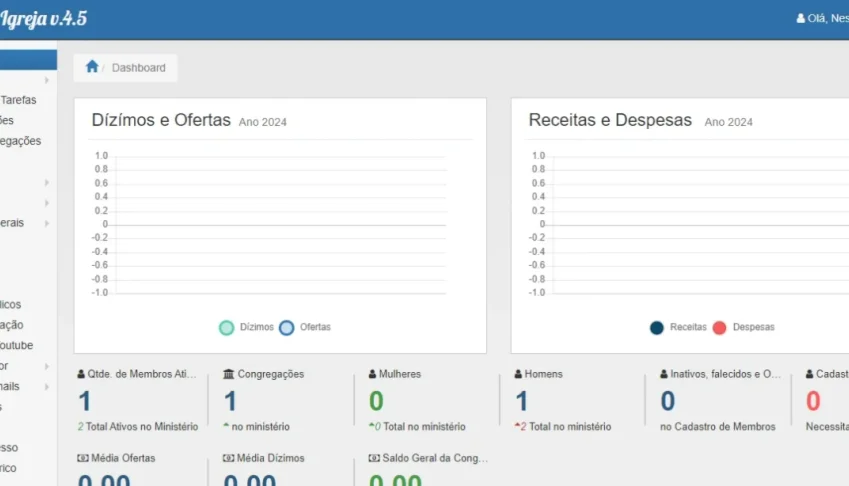
Task: Expand the arrow above Tarefas in sidebar
Action: point(47,80)
